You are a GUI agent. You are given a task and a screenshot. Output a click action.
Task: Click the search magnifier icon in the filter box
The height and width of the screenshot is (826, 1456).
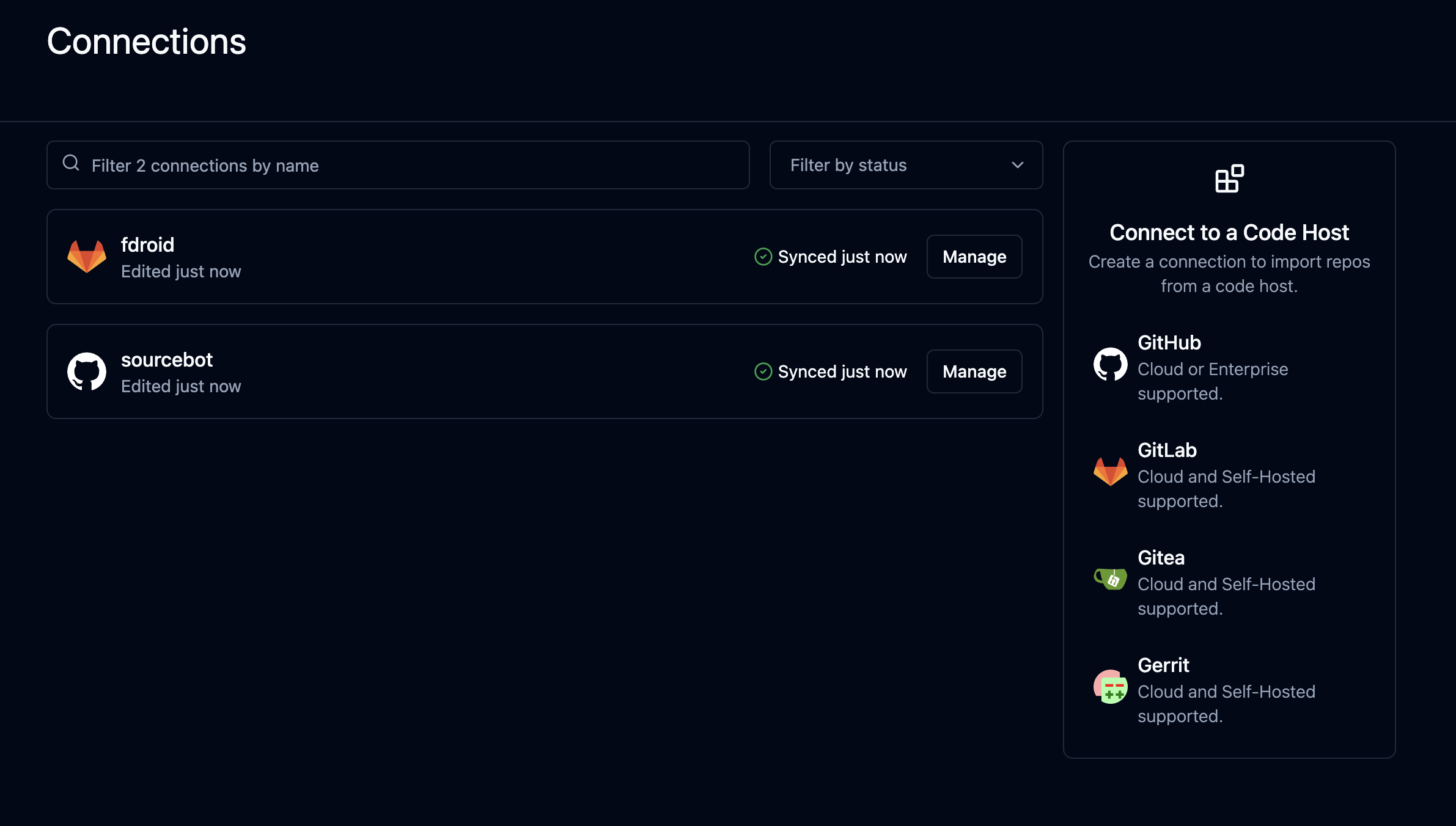click(71, 163)
